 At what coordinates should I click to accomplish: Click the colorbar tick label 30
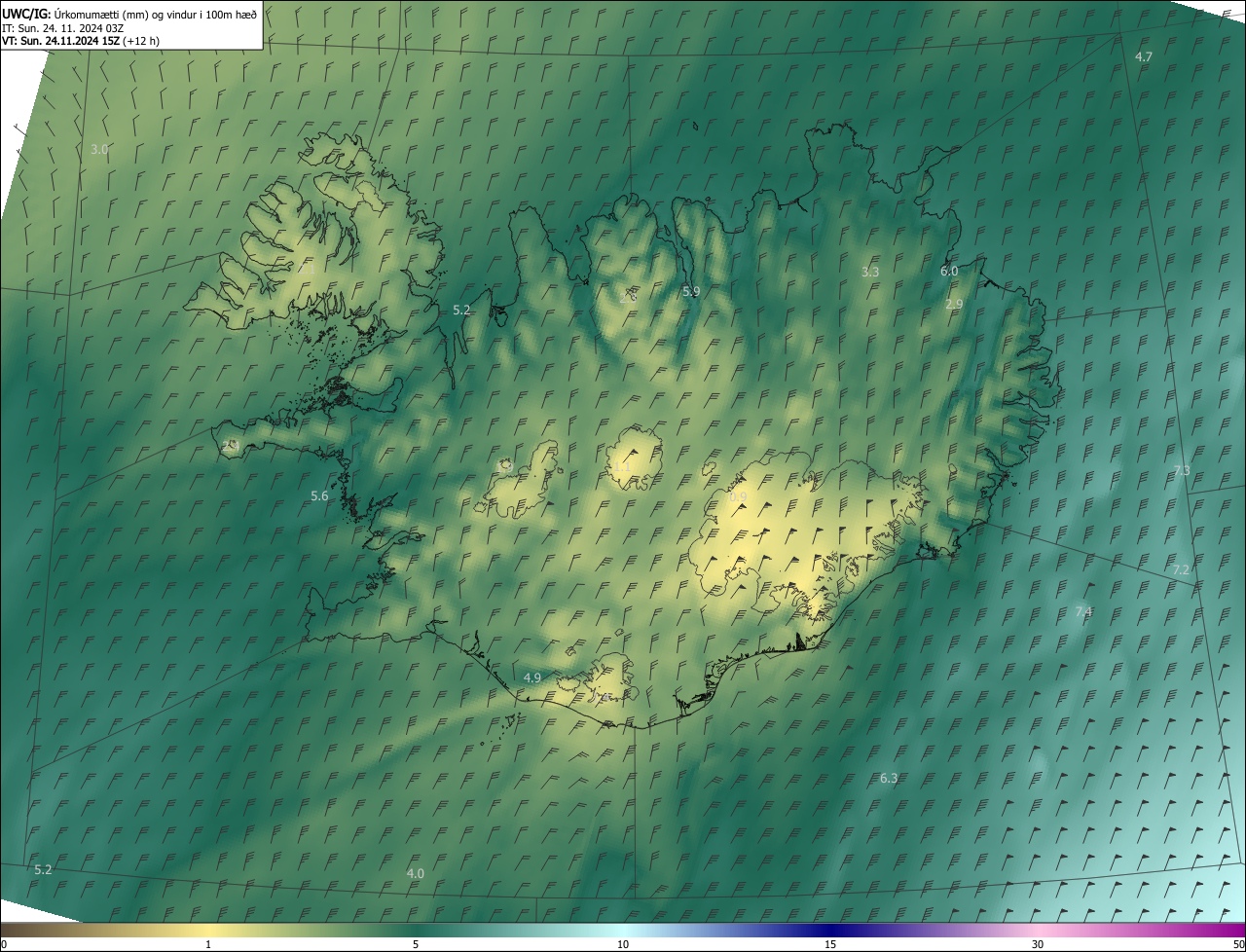tap(1038, 944)
